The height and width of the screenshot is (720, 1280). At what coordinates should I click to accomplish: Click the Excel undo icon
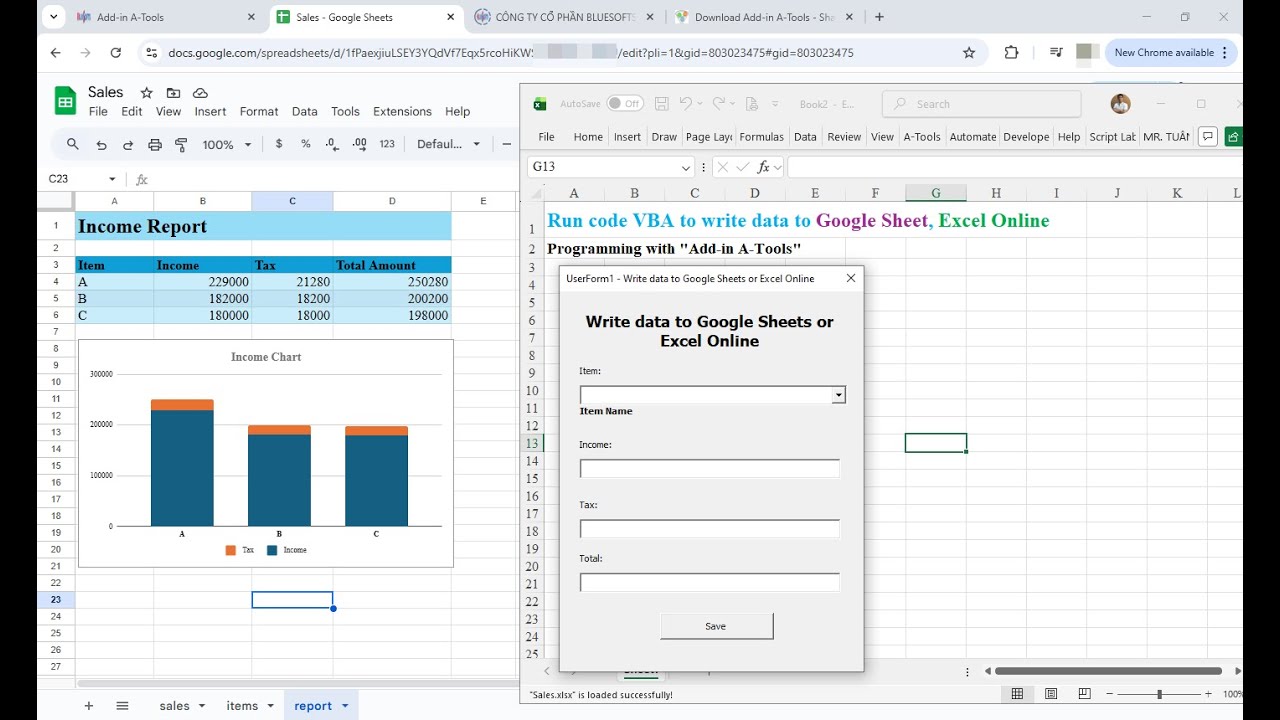686,103
